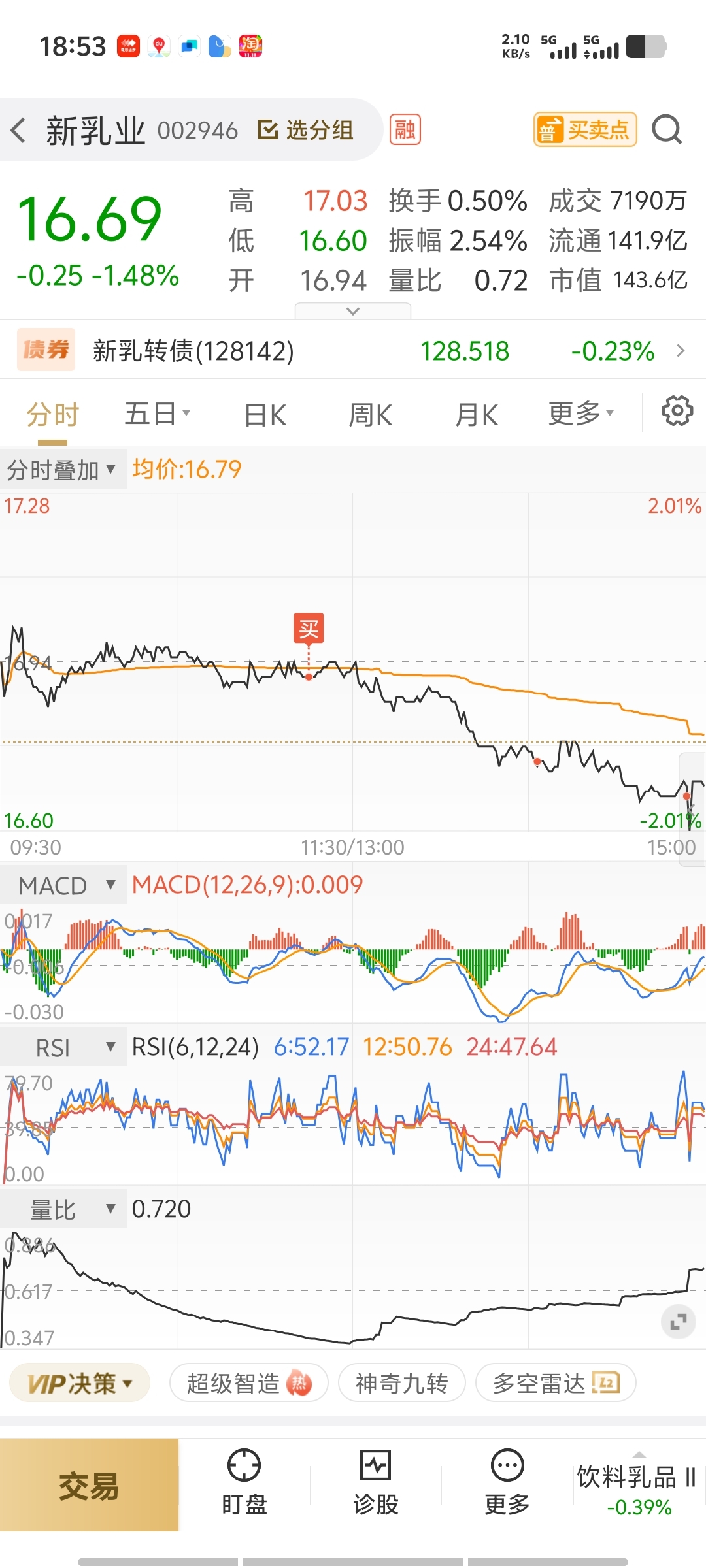Expand chart to fullscreen icon
Viewport: 706px width, 1568px height.
click(x=679, y=1322)
